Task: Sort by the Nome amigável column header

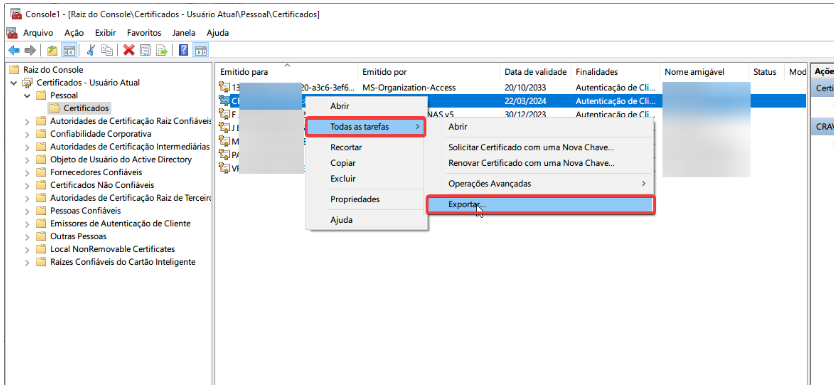Action: 704,72
